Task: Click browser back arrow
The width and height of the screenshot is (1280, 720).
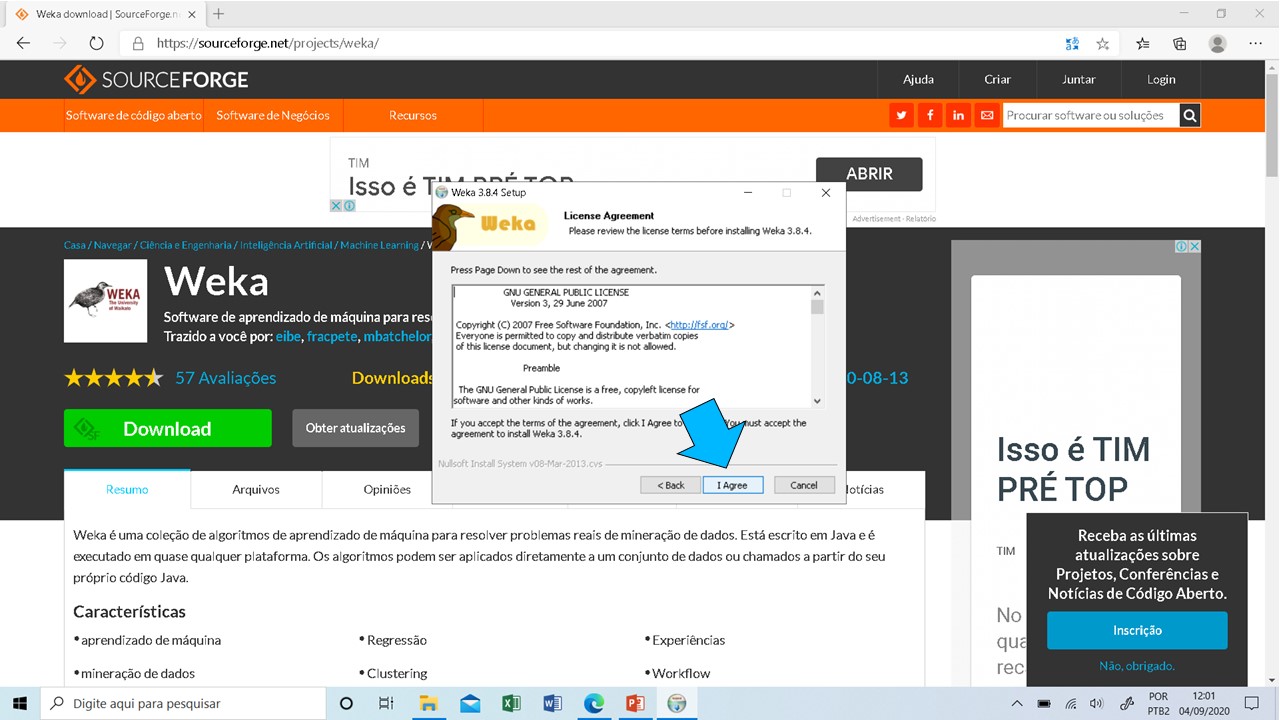Action: point(24,43)
